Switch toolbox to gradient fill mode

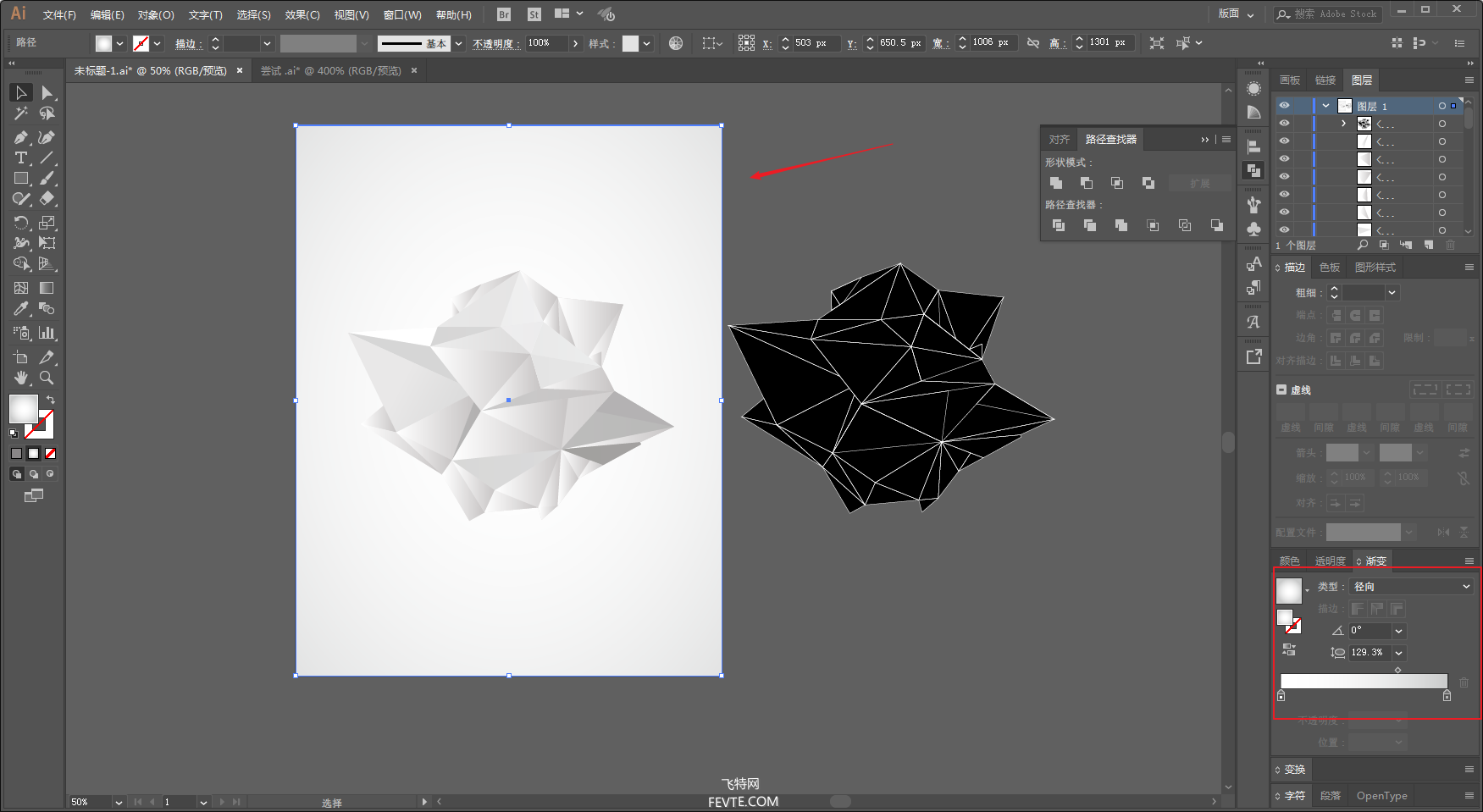coord(34,454)
